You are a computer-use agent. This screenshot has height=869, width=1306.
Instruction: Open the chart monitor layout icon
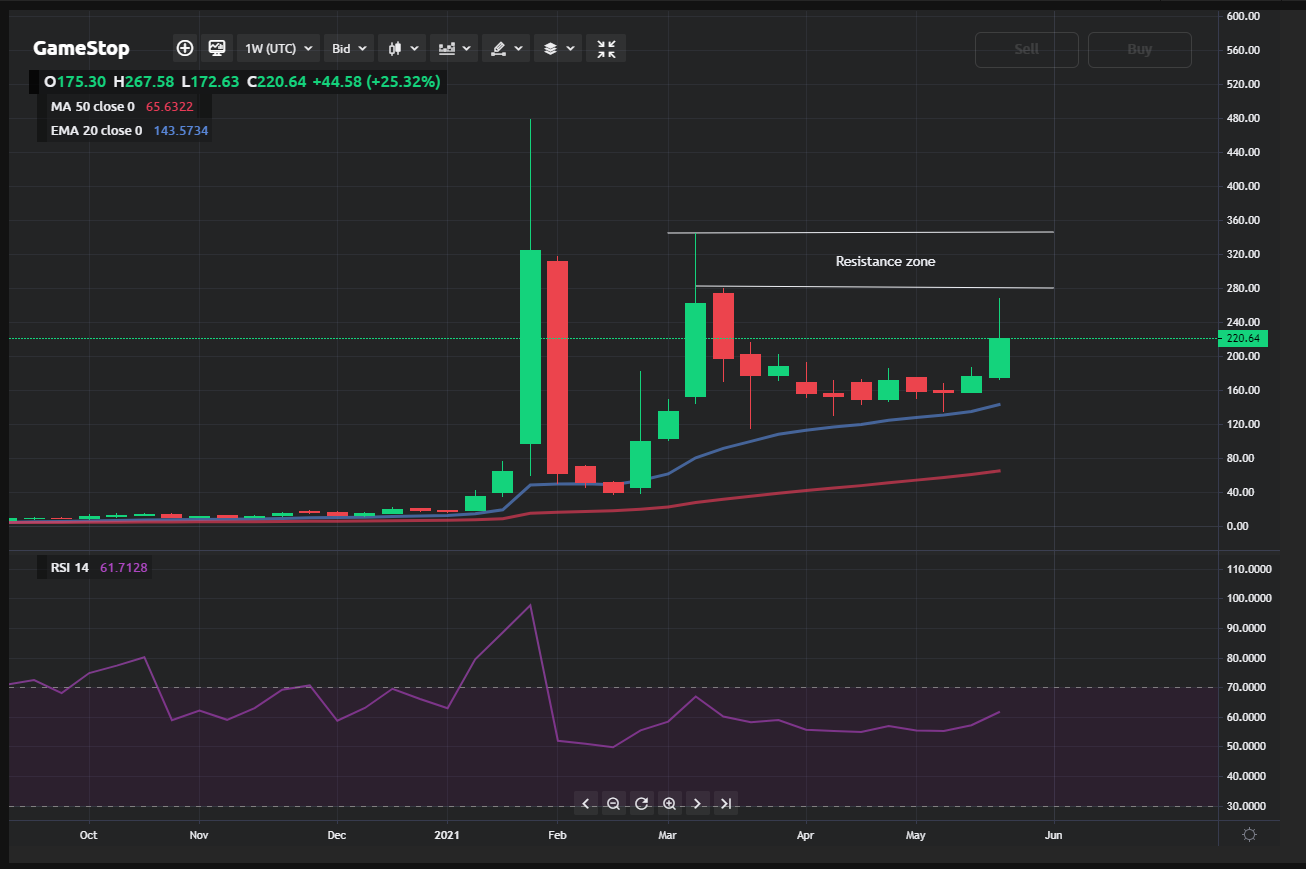coord(216,48)
